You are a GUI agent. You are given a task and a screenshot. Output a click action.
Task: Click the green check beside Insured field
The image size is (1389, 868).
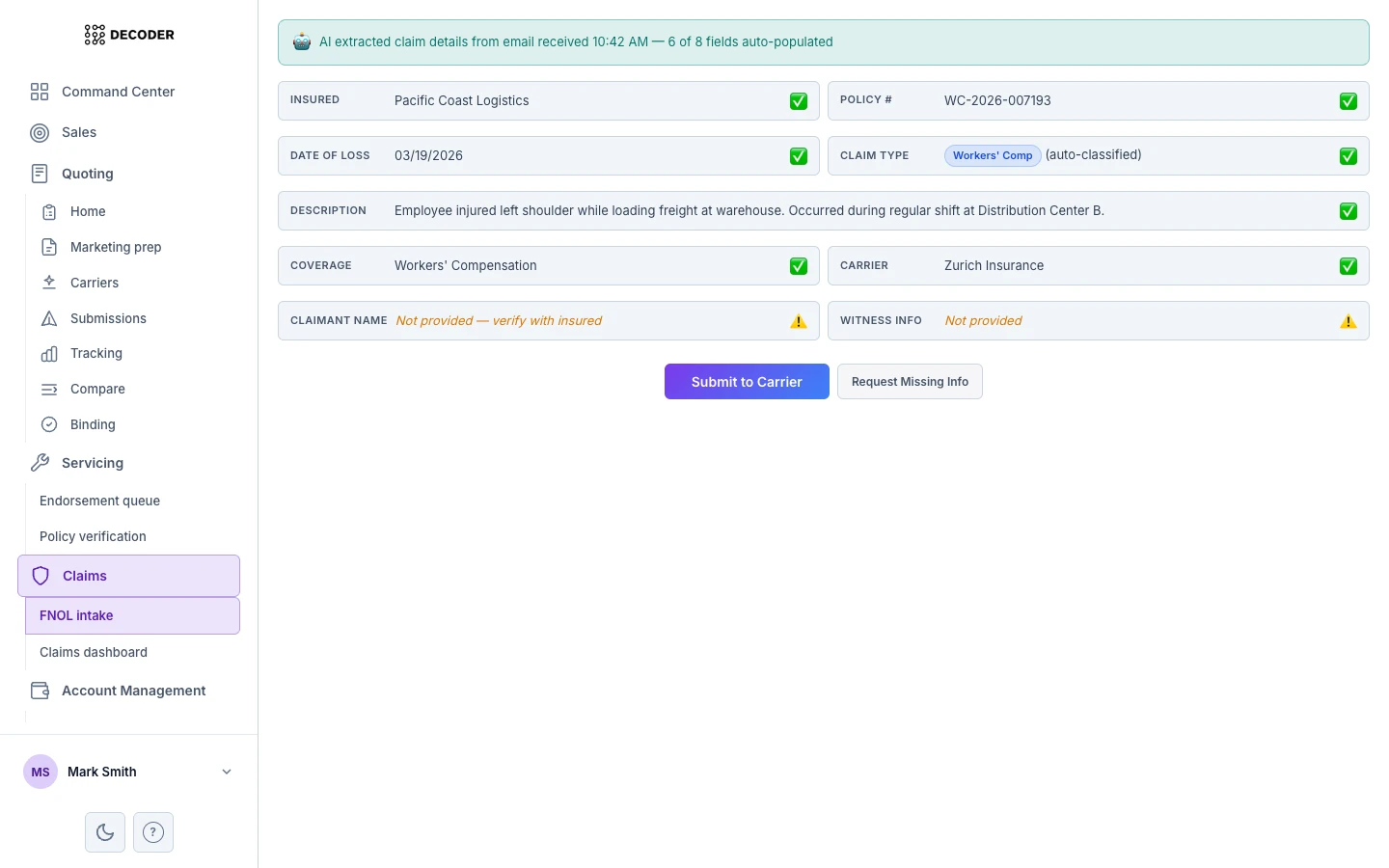coord(799,100)
